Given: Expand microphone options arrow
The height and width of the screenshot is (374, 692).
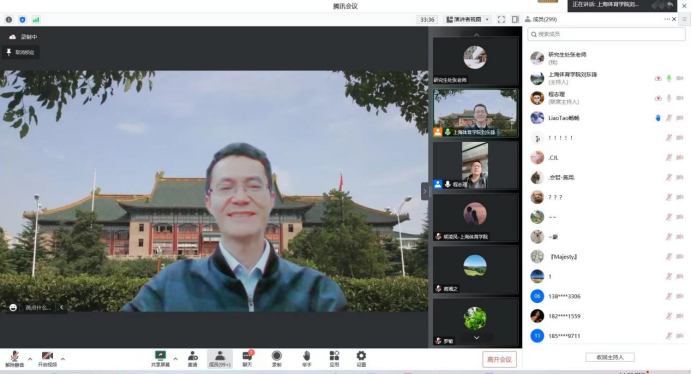Looking at the screenshot, I should coord(30,359).
